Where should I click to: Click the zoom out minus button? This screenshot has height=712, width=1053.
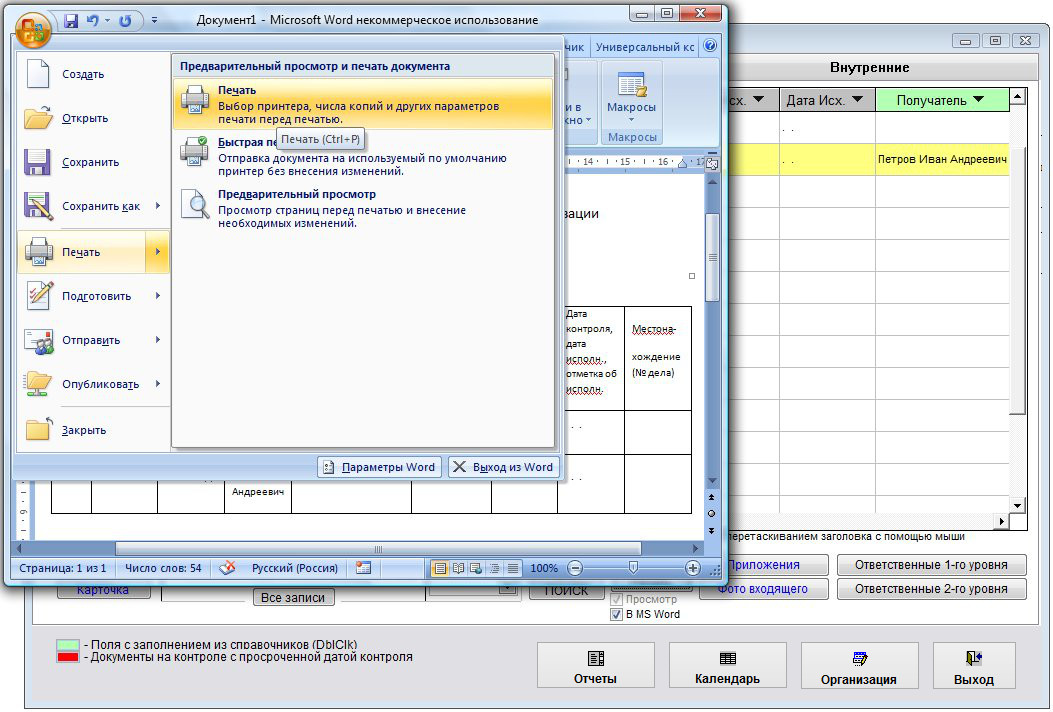pyautogui.click(x=575, y=568)
